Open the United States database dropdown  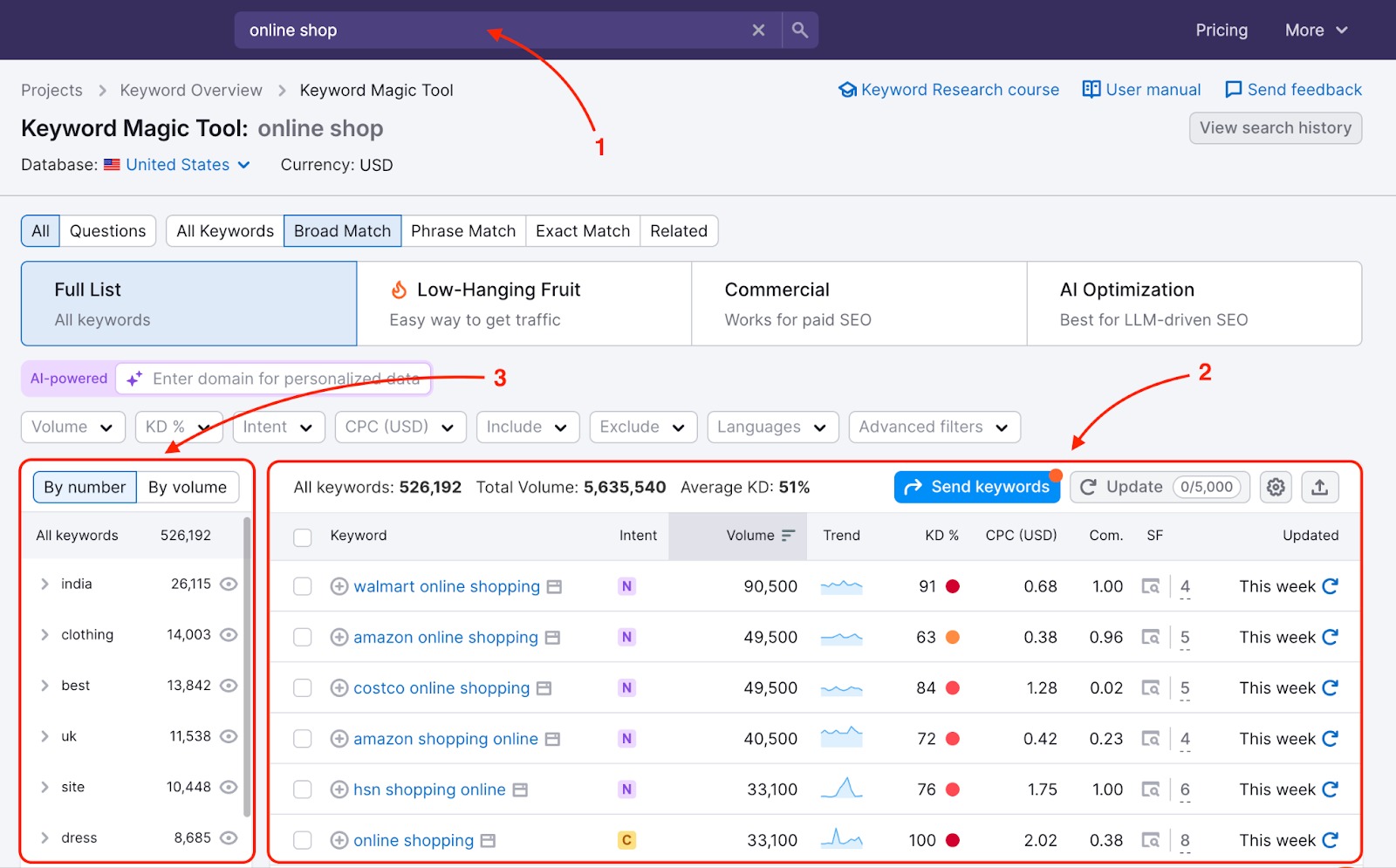coord(177,164)
